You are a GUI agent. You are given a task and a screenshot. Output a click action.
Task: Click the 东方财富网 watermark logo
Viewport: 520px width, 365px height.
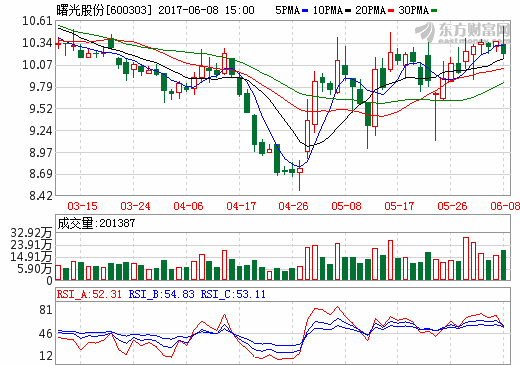click(x=463, y=33)
